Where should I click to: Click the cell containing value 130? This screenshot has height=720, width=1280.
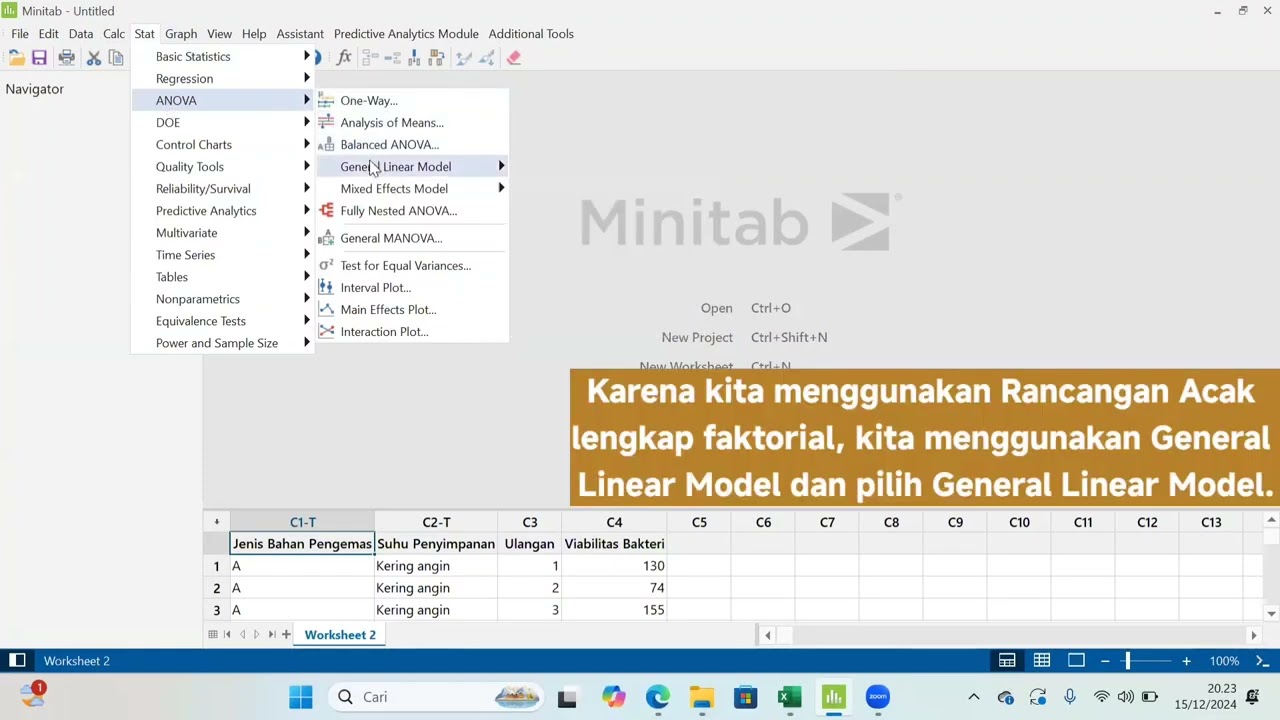point(614,566)
